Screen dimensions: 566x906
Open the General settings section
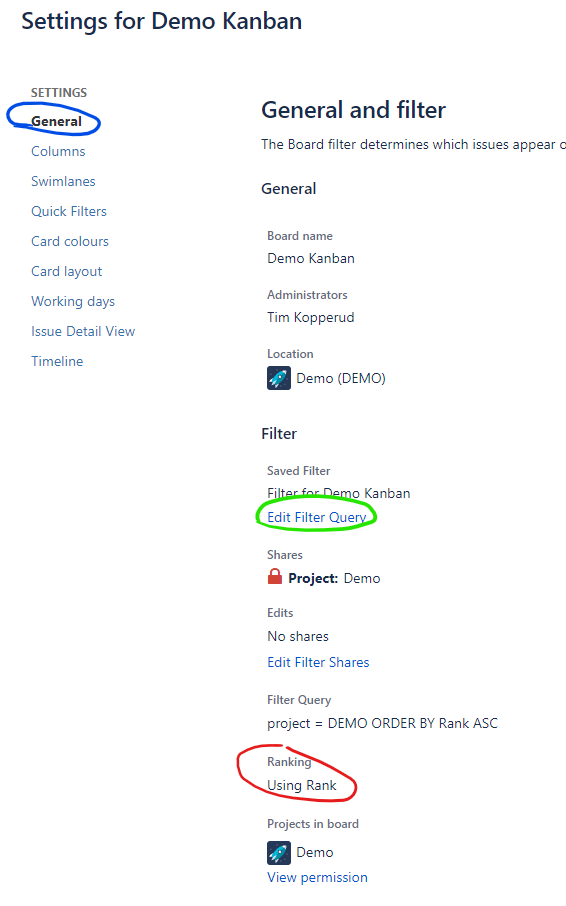56,121
